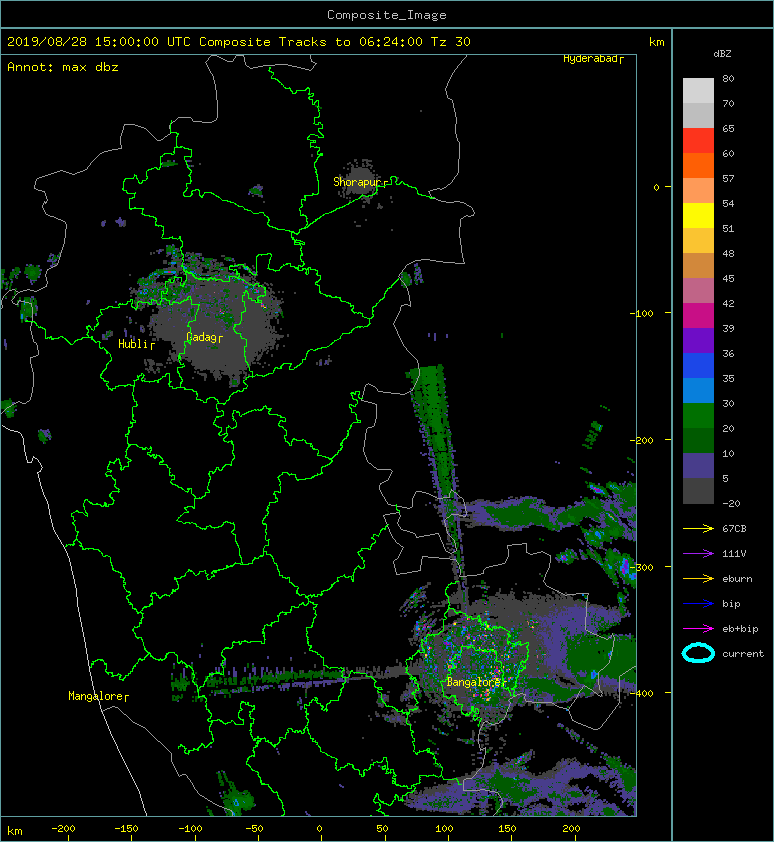Click the -400 y-axis tick label
774x842 pixels.
(x=641, y=693)
